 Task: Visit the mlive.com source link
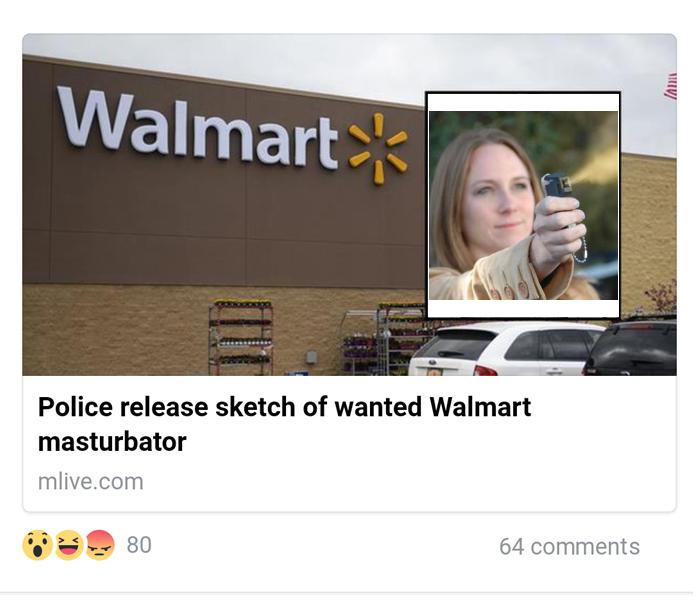[91, 482]
